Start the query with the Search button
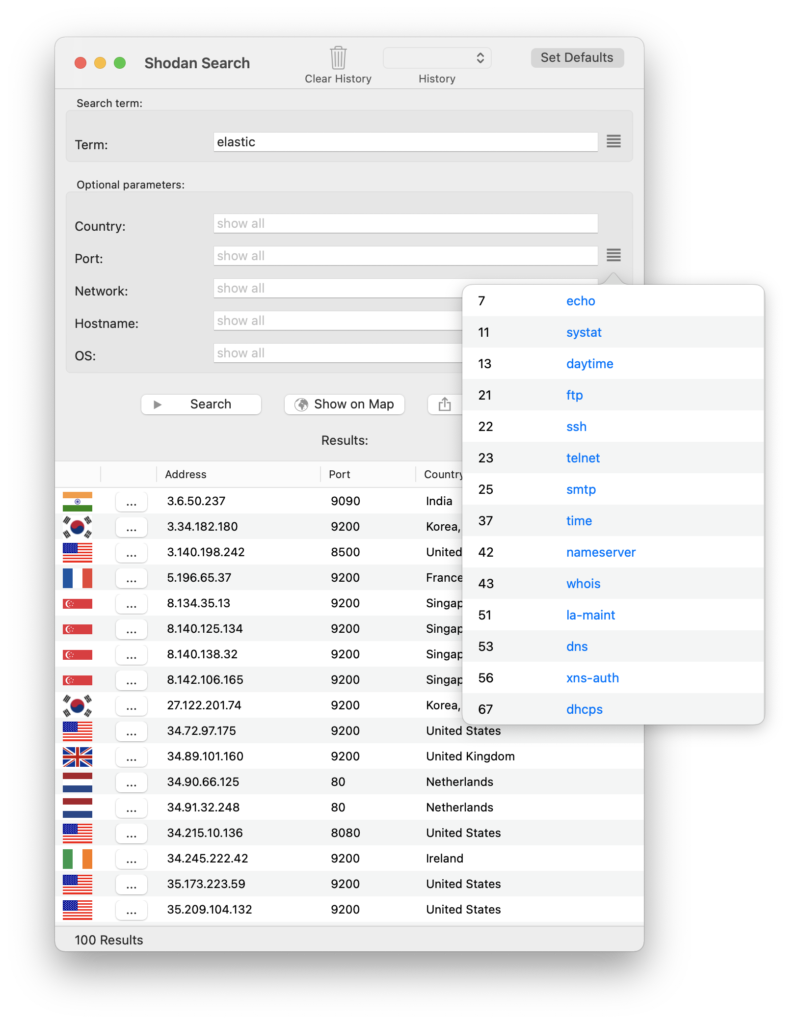The width and height of the screenshot is (800, 1024). coord(201,404)
